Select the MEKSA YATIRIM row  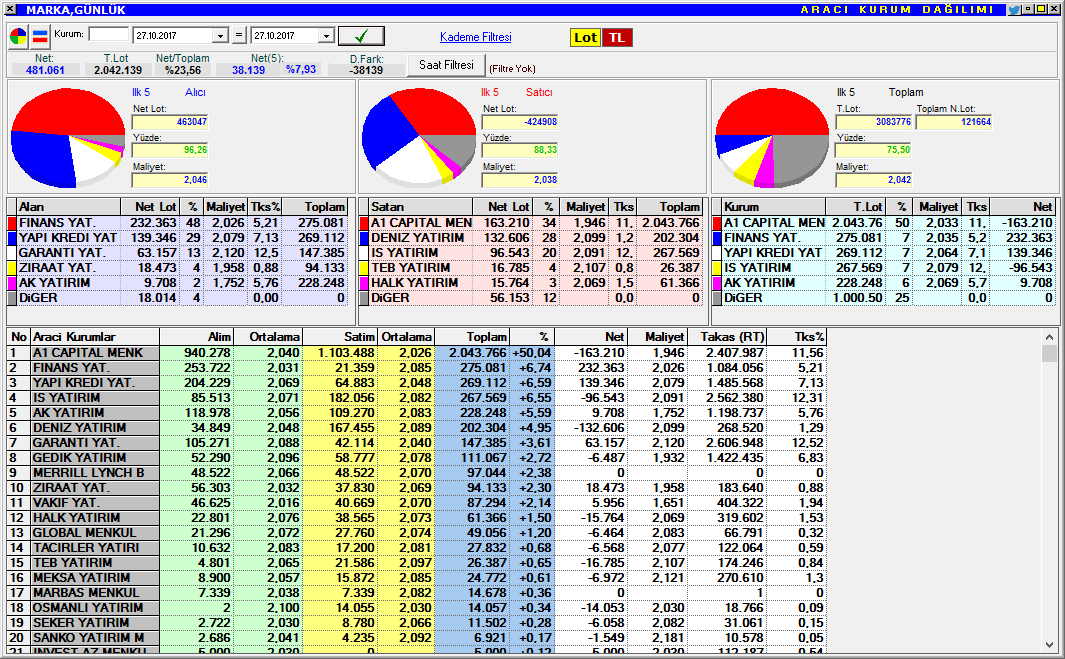(x=416, y=577)
